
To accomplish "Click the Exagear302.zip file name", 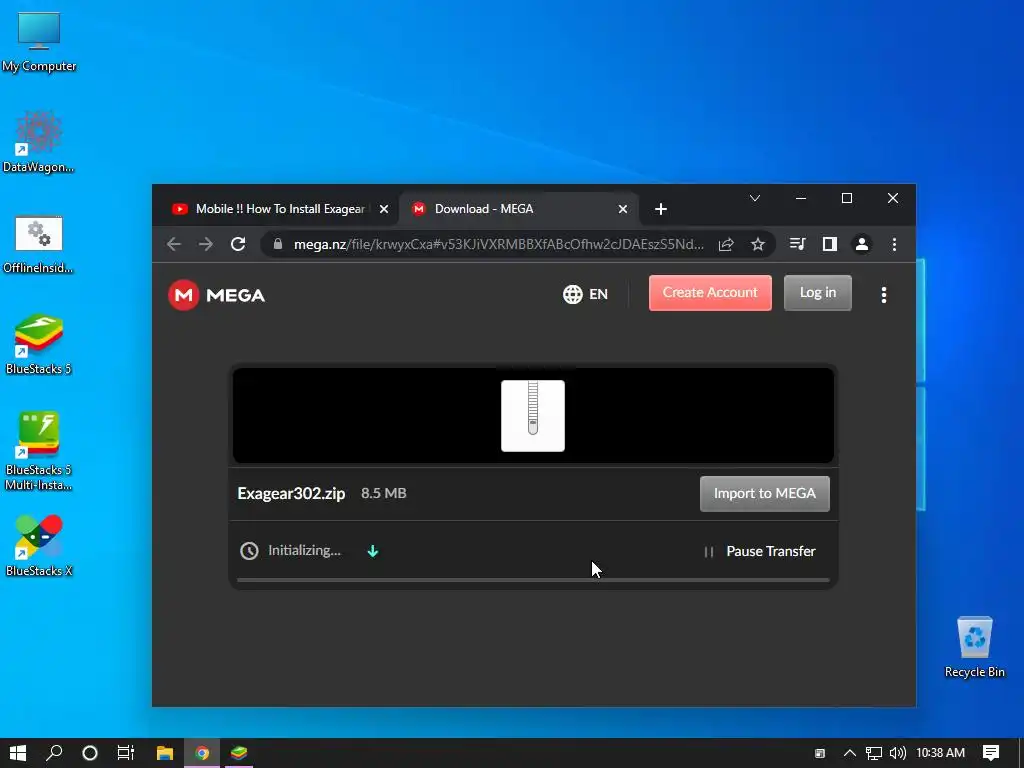I will tap(291, 494).
